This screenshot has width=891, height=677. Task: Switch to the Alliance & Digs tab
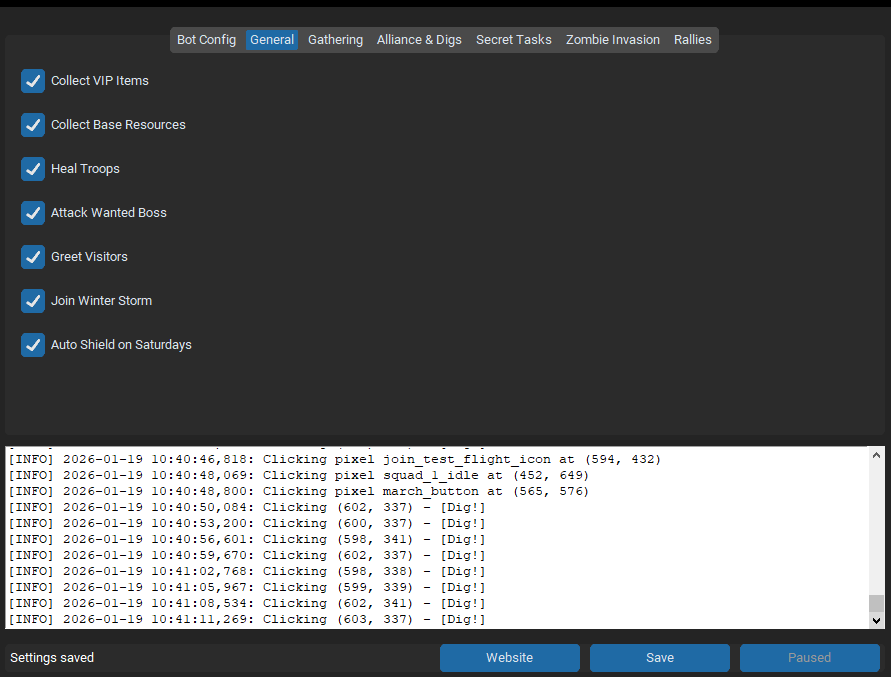(x=419, y=40)
